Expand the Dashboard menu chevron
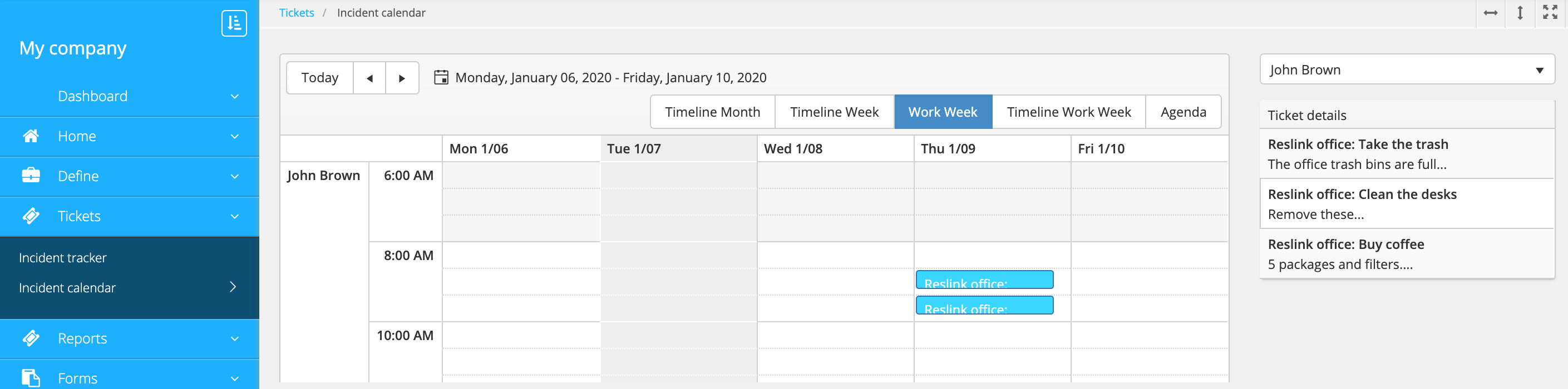 (234, 97)
